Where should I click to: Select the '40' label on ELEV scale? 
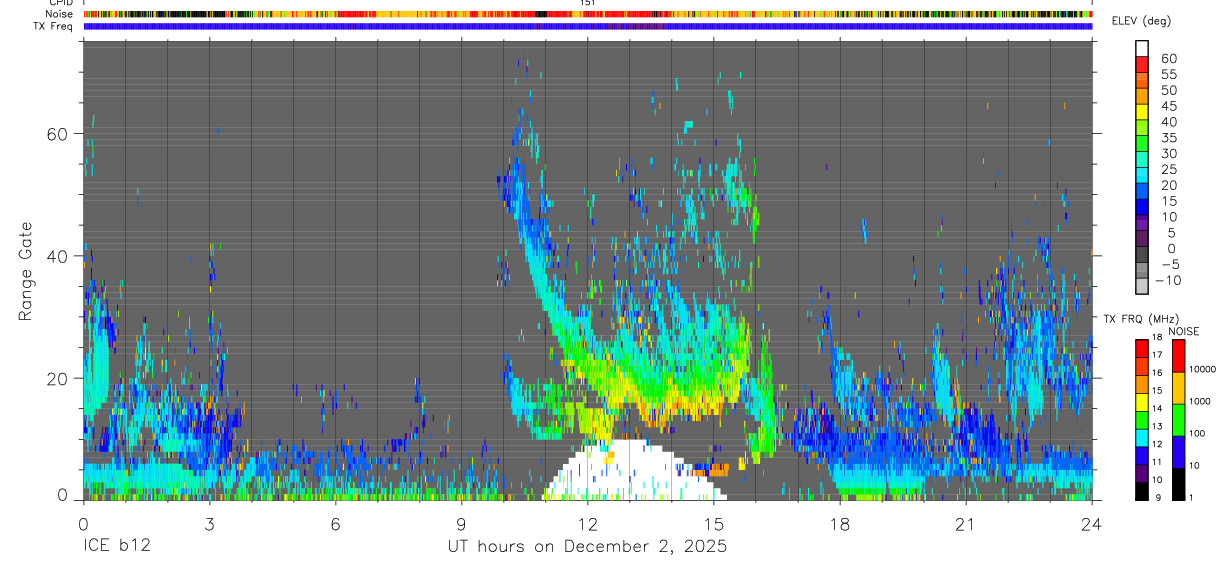1167,122
